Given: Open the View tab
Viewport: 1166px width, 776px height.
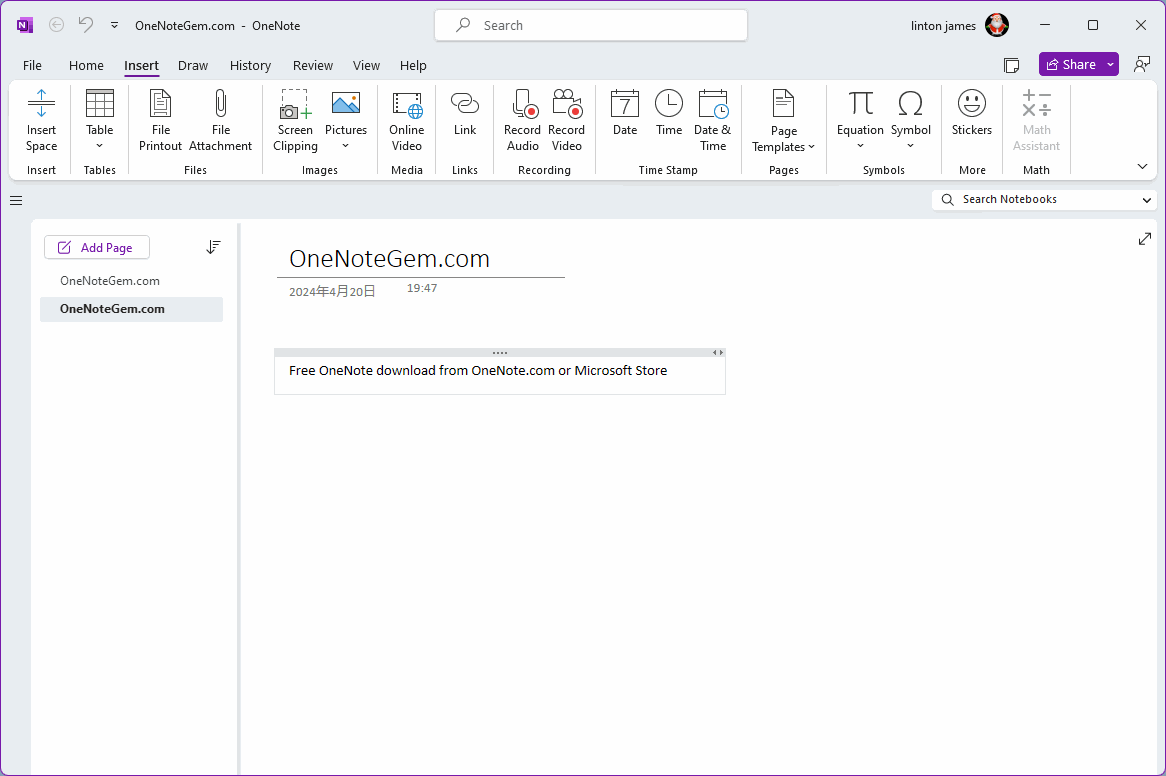Looking at the screenshot, I should coord(366,65).
